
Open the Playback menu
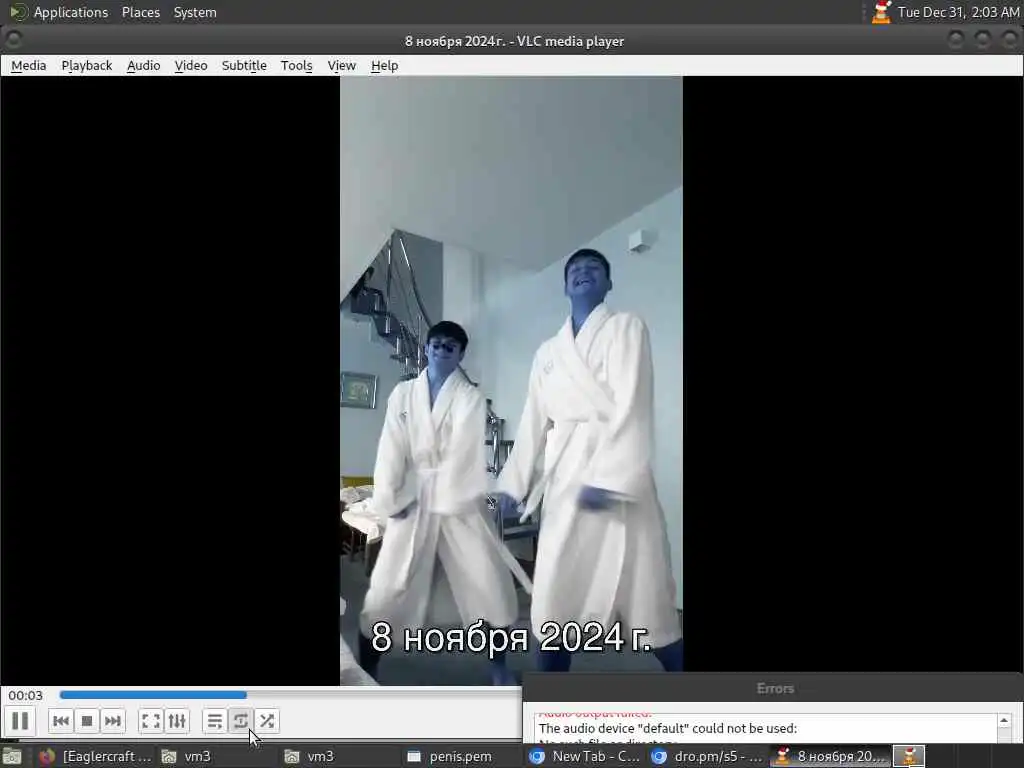(x=87, y=65)
